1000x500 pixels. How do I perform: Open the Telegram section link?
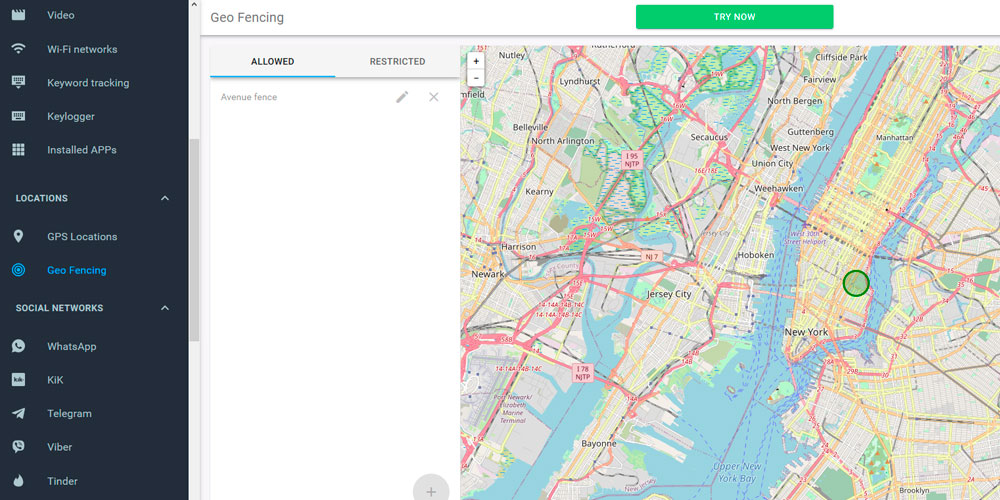coord(70,413)
